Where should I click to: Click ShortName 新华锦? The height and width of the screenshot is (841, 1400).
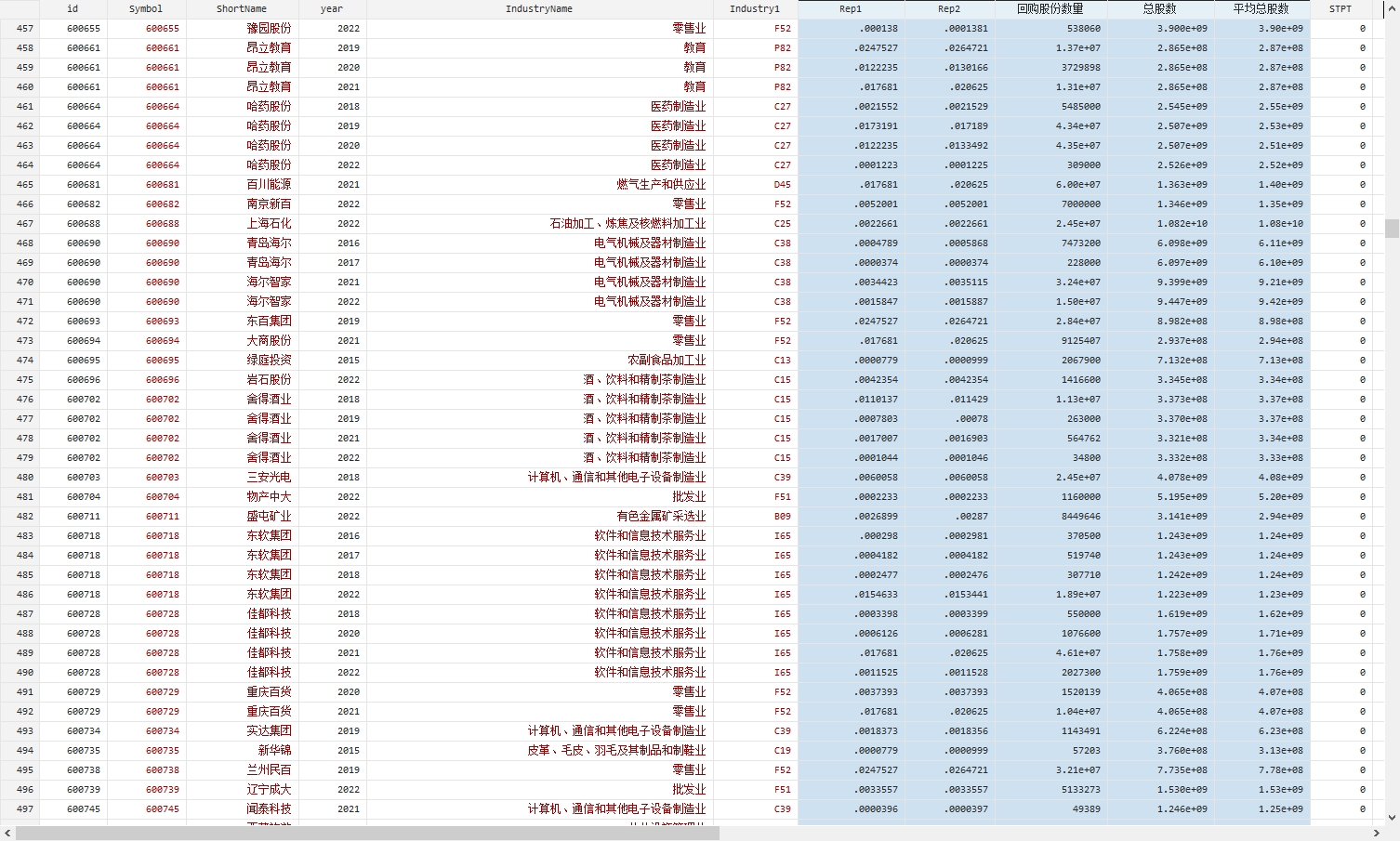(x=274, y=750)
